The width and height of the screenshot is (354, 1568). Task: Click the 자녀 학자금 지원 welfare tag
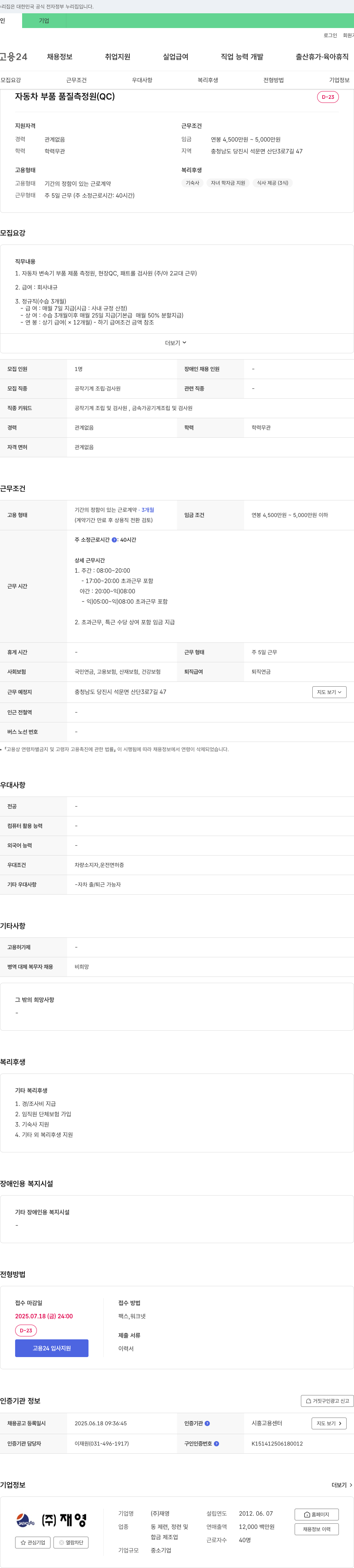pyautogui.click(x=228, y=183)
